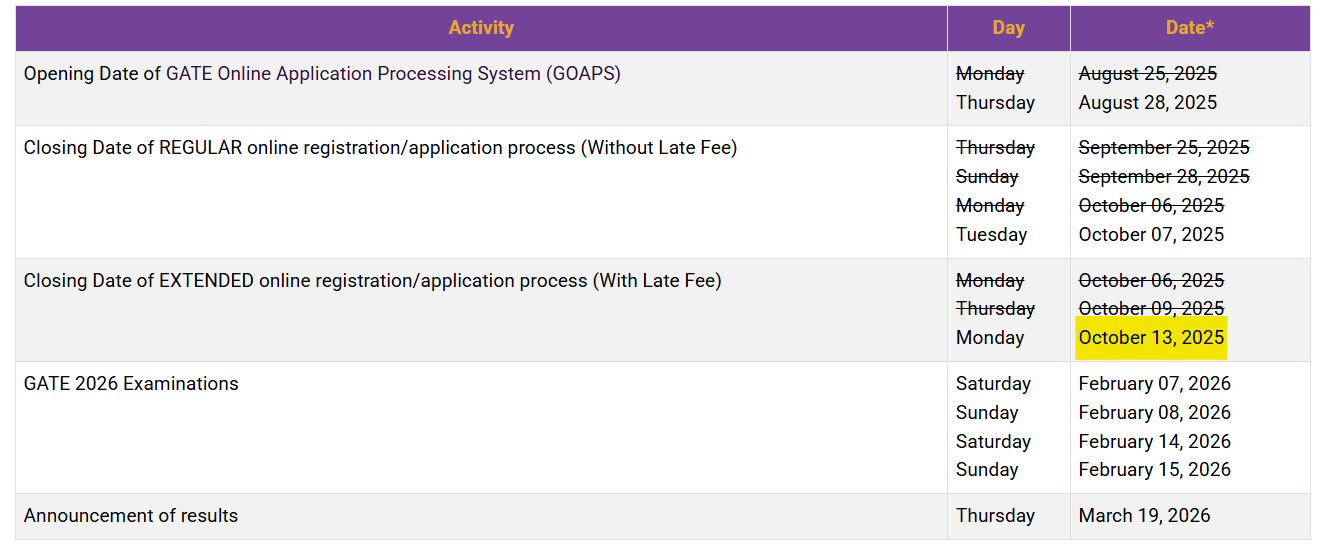Click the struck-through September 25, 2025 date
Screen dimensions: 1326x549
(1163, 148)
